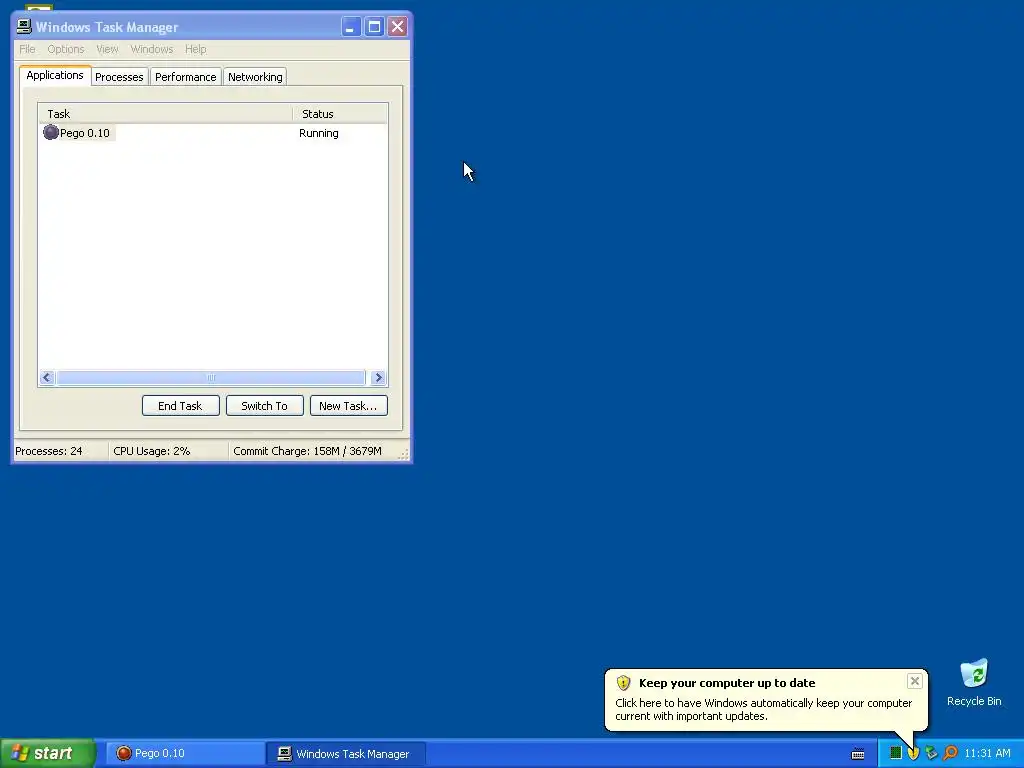Viewport: 1024px width, 768px height.
Task: Click the task list right scroll arrow
Action: (377, 377)
